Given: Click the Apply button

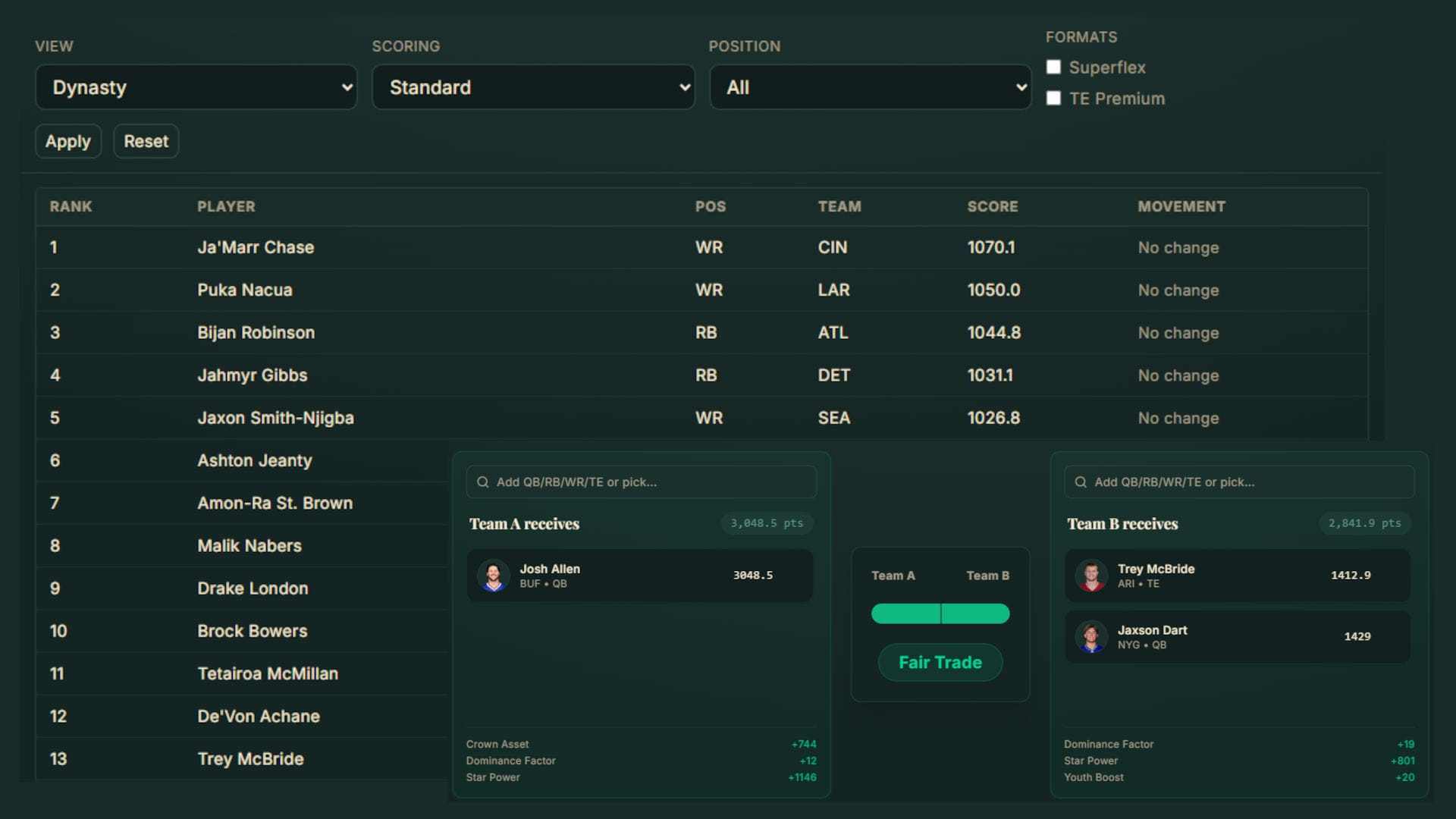Looking at the screenshot, I should pos(68,141).
